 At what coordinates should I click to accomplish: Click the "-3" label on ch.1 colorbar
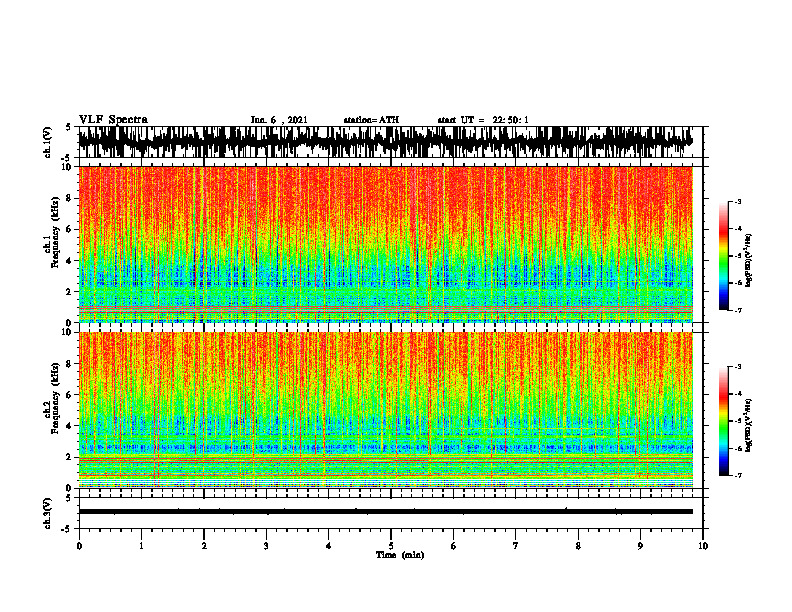tap(737, 201)
